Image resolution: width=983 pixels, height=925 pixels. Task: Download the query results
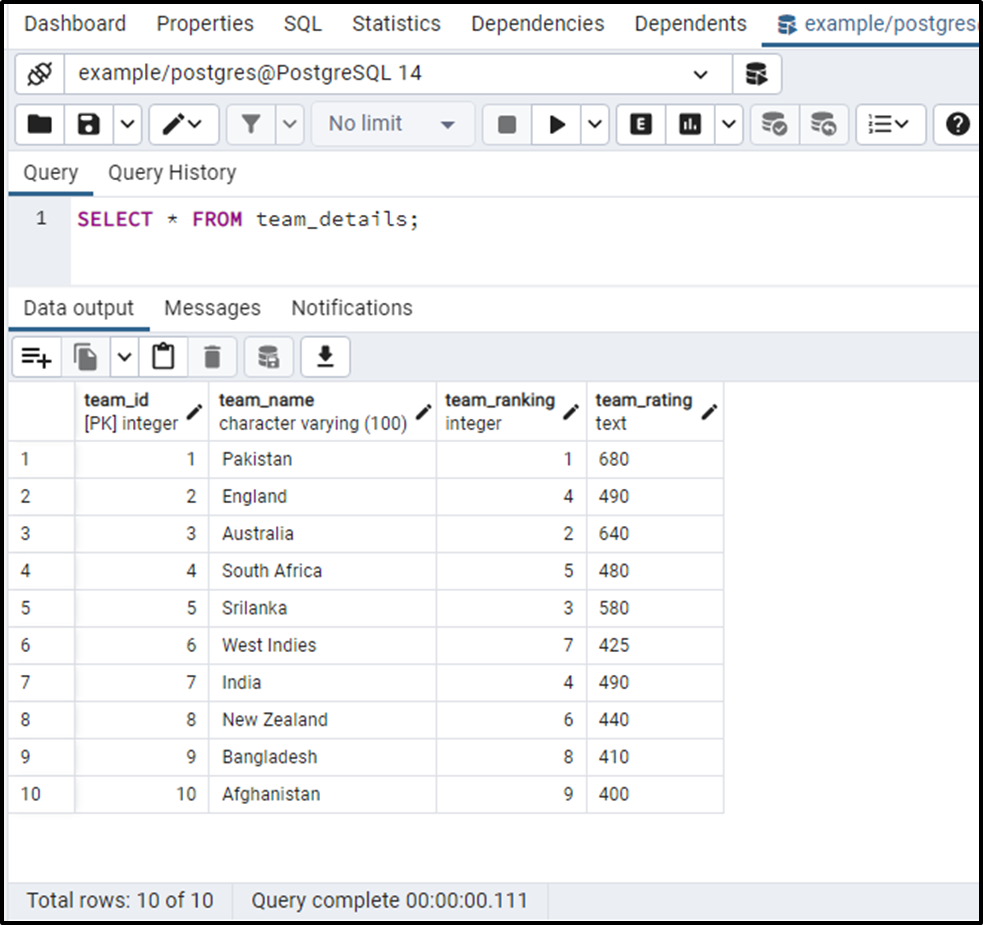(325, 356)
